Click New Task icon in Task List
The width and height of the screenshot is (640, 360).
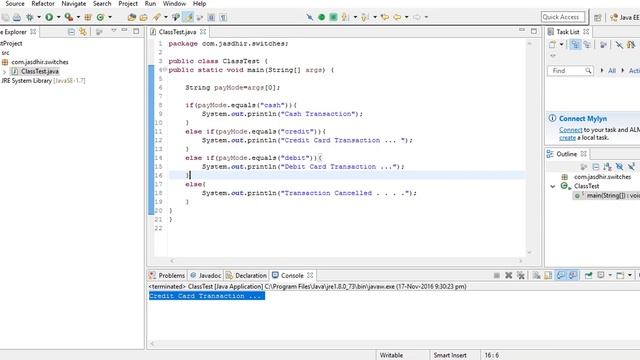point(552,44)
